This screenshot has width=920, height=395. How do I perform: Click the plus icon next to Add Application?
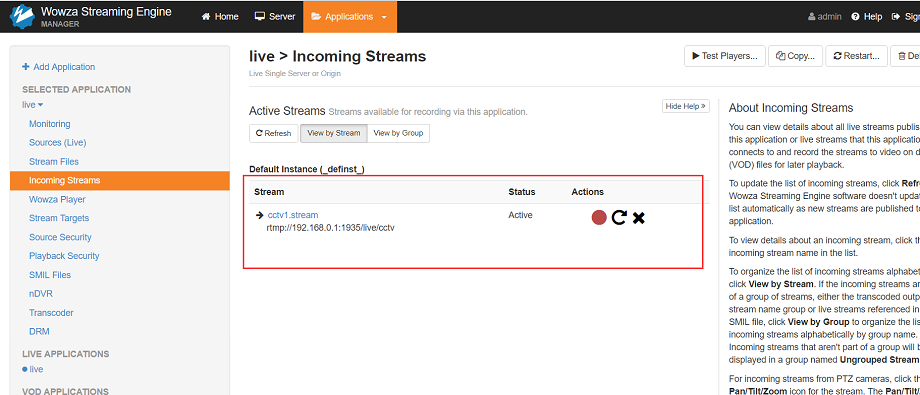point(25,67)
